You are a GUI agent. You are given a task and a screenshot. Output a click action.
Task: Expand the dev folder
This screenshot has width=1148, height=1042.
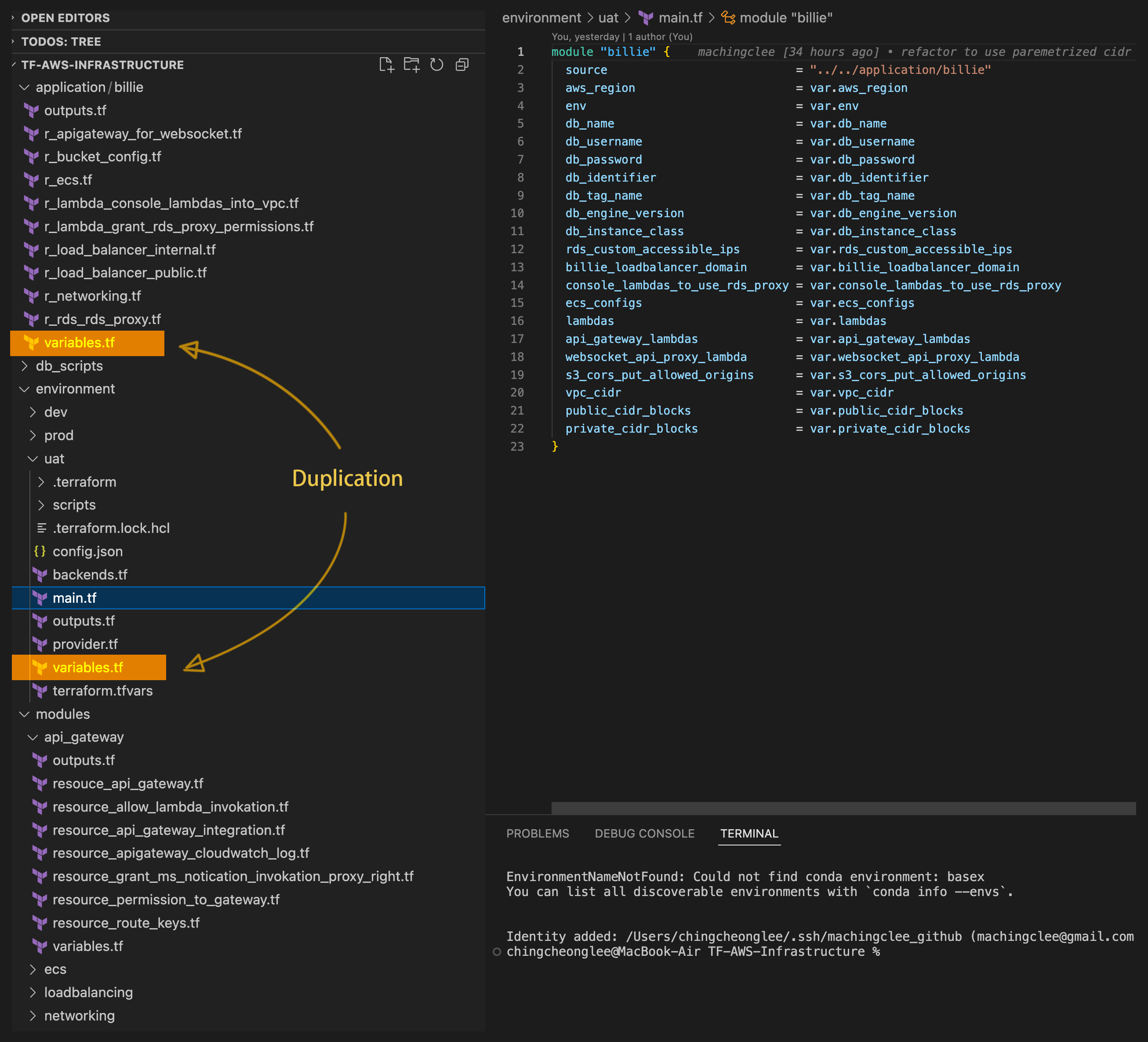point(248,412)
